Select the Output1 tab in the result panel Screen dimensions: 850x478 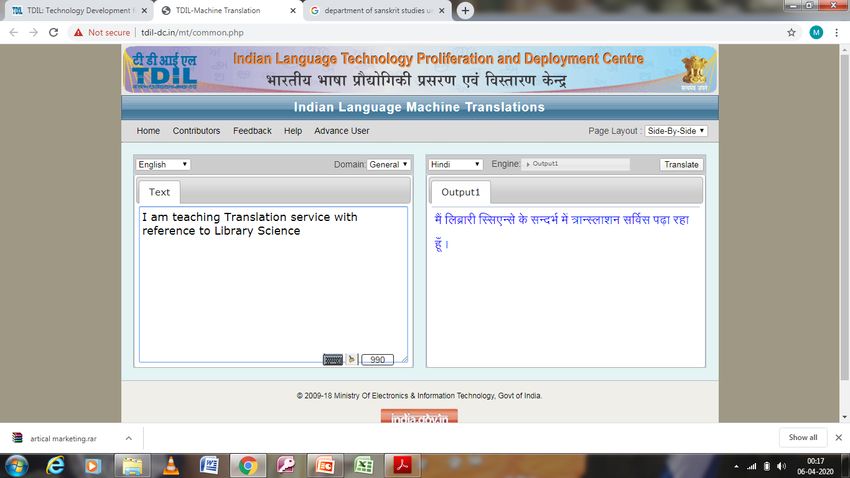[x=460, y=192]
